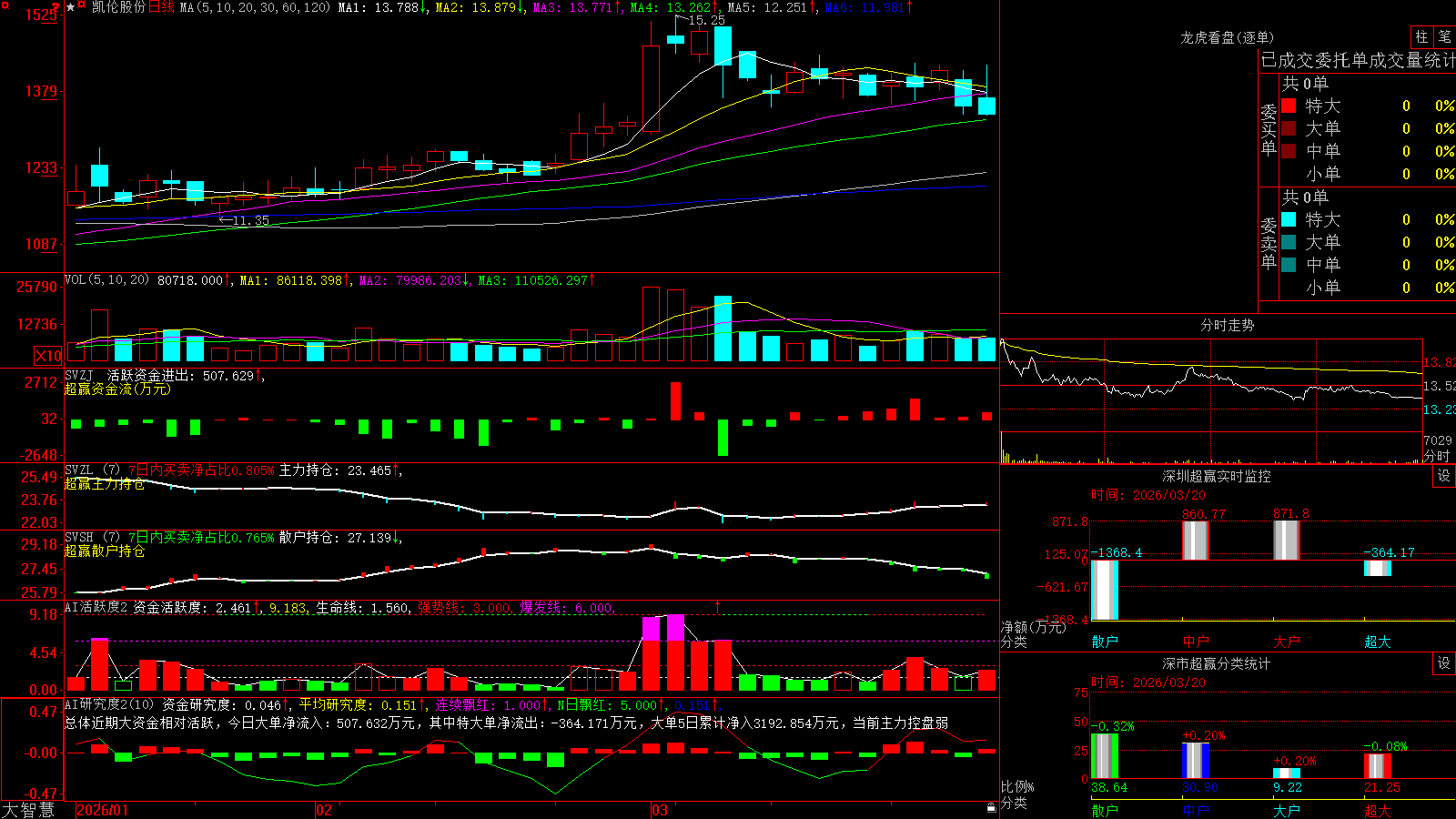The height and width of the screenshot is (819, 1456).
Task: Click the 2026/01 date marker on the timeline
Action: (x=103, y=810)
